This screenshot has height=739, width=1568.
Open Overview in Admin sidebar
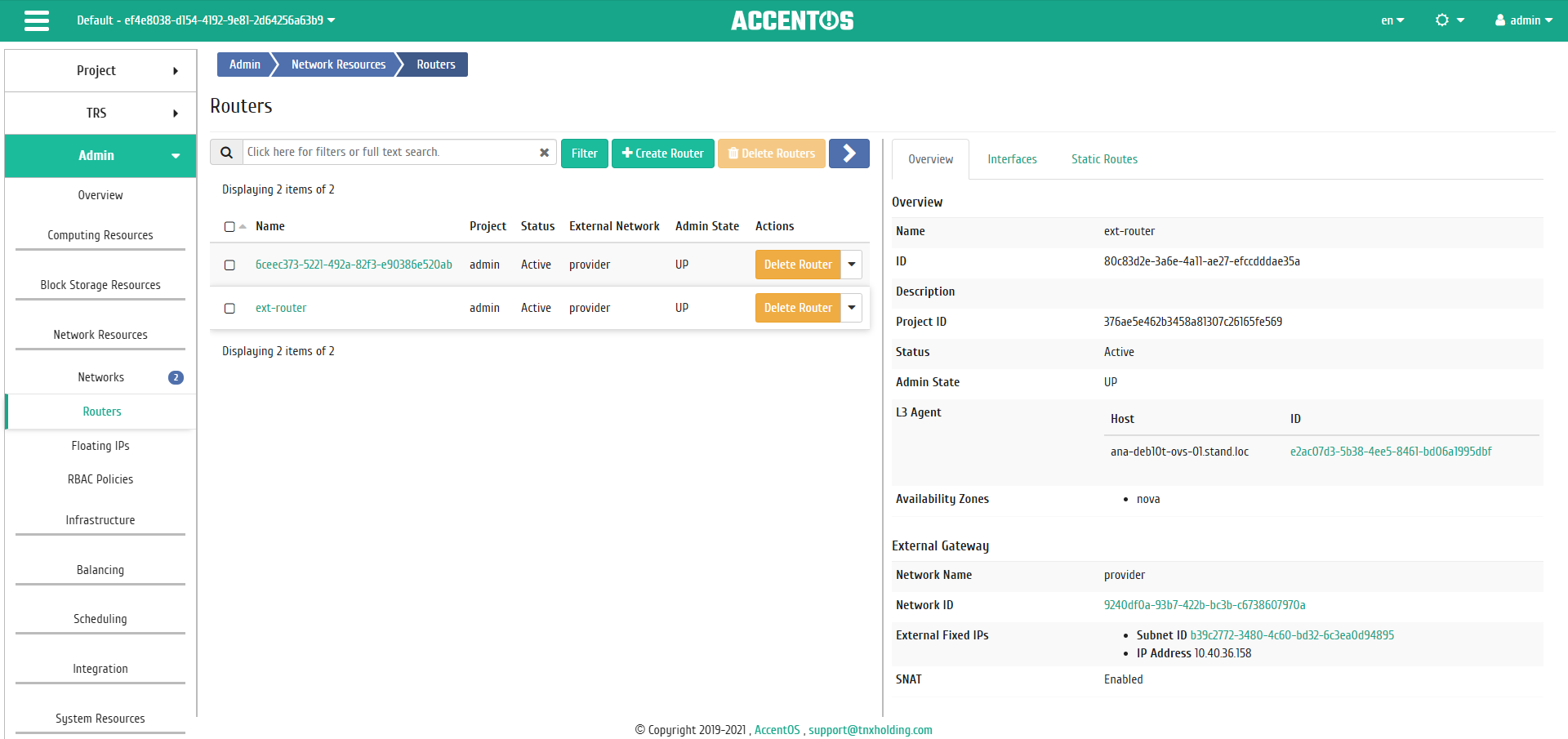pos(100,195)
